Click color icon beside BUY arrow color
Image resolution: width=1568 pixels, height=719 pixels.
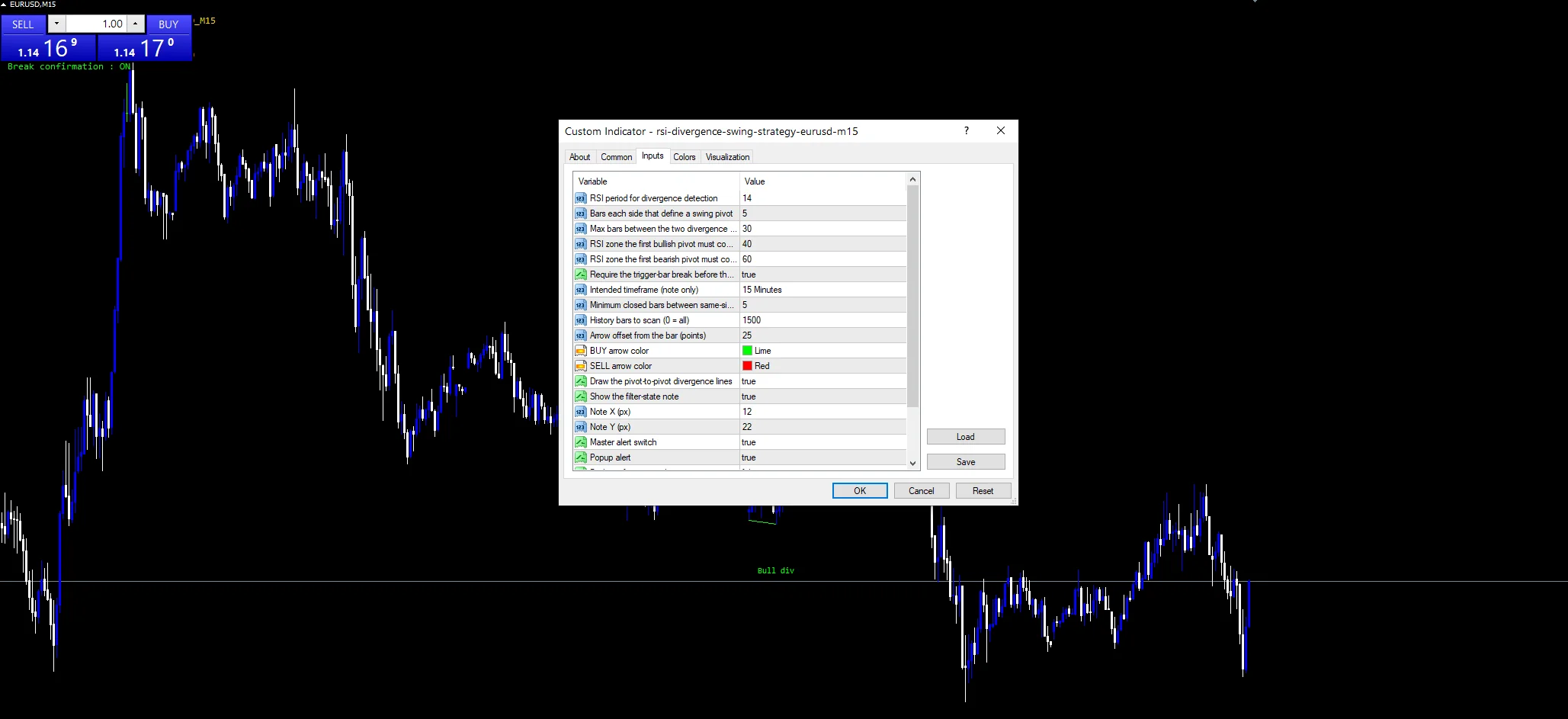580,351
